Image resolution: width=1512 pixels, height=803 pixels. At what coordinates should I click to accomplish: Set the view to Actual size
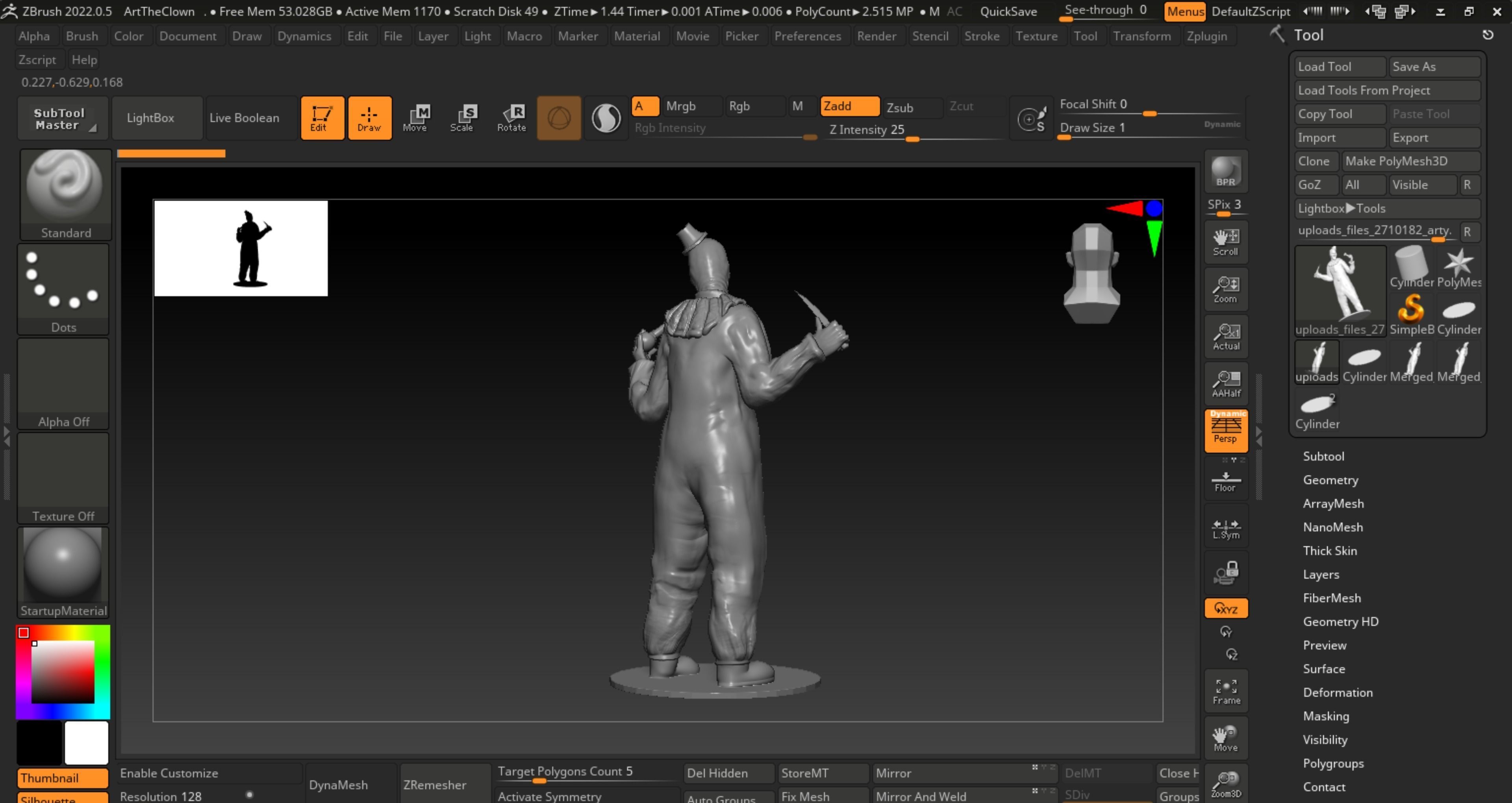pyautogui.click(x=1226, y=337)
